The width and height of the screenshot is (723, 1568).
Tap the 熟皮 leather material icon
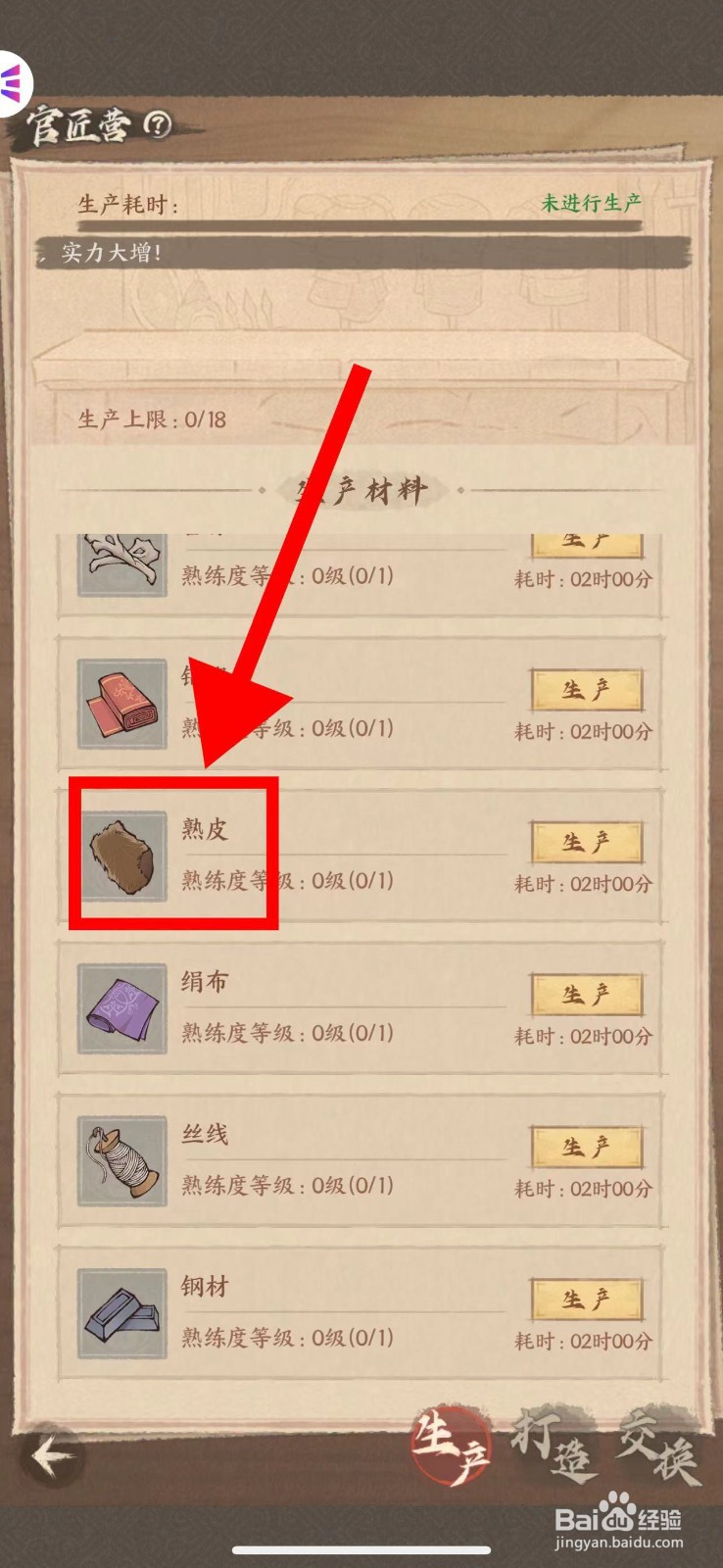point(122,856)
